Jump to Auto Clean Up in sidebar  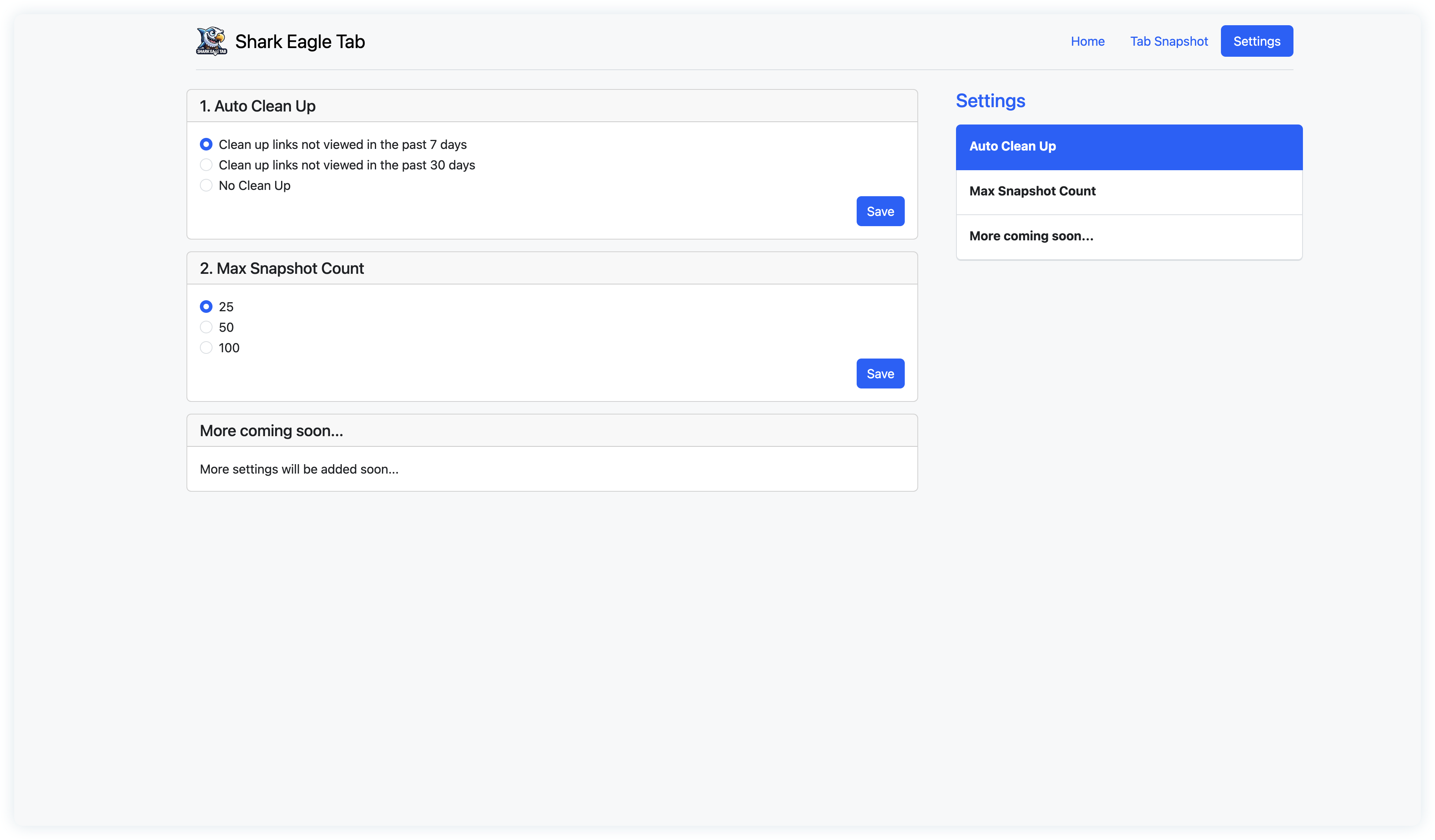(x=1129, y=146)
